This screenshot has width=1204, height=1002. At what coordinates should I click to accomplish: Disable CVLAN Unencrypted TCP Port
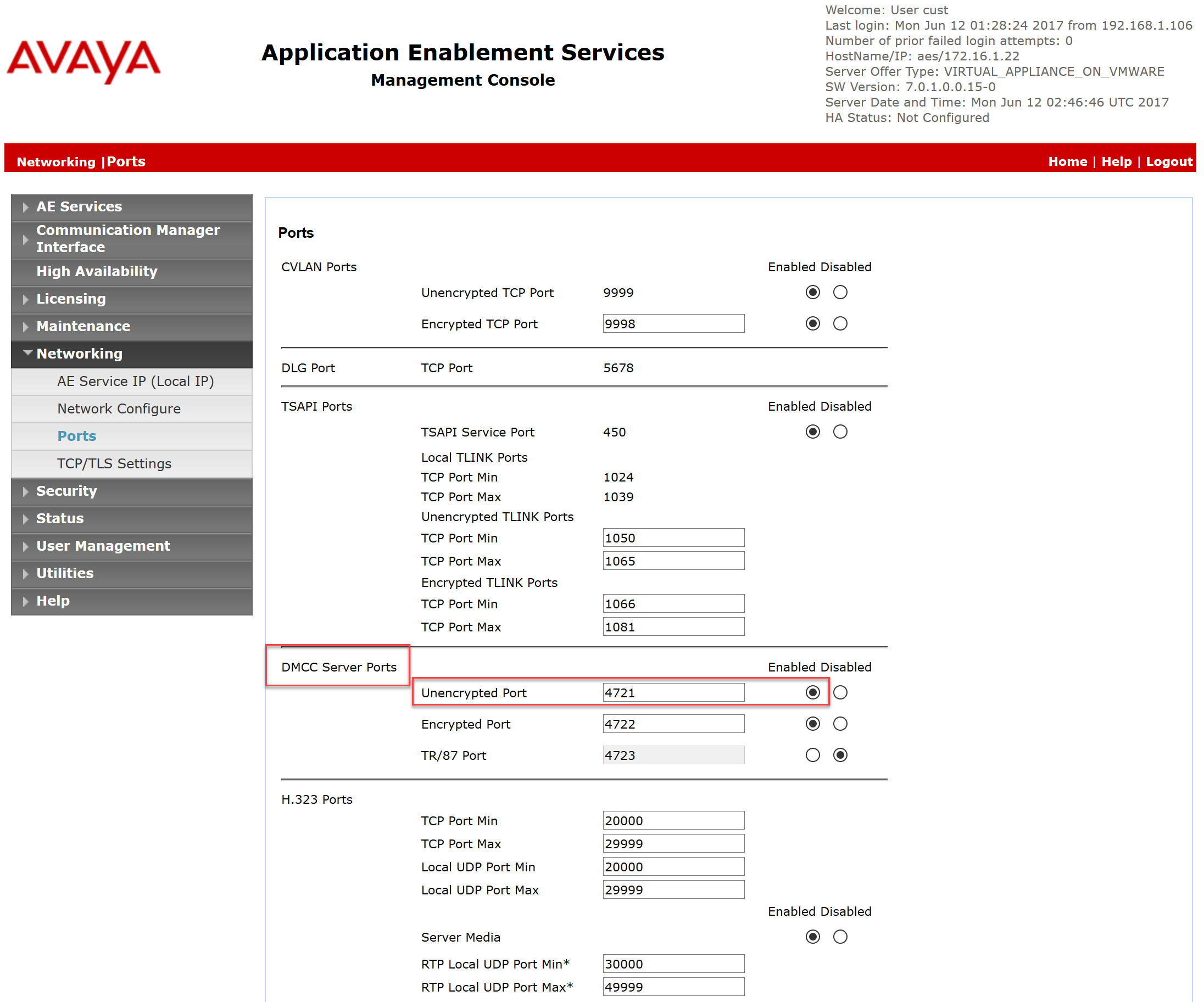[x=840, y=293]
